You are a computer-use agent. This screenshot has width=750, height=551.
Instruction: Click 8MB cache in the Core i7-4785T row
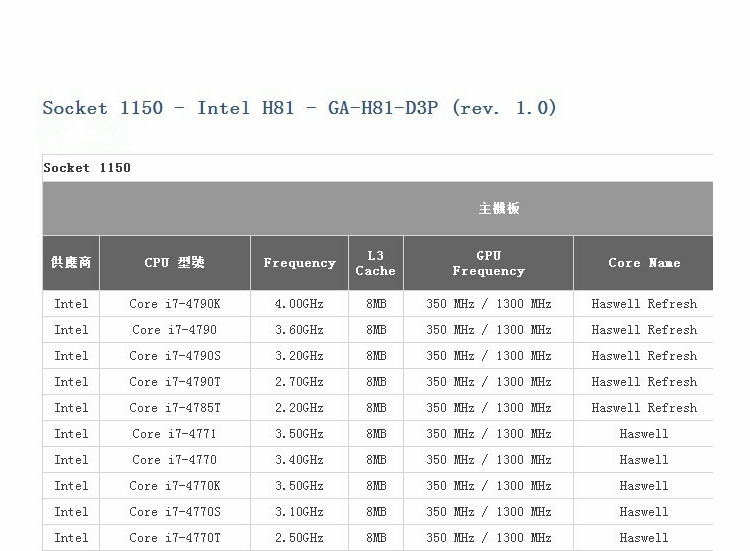pos(376,408)
